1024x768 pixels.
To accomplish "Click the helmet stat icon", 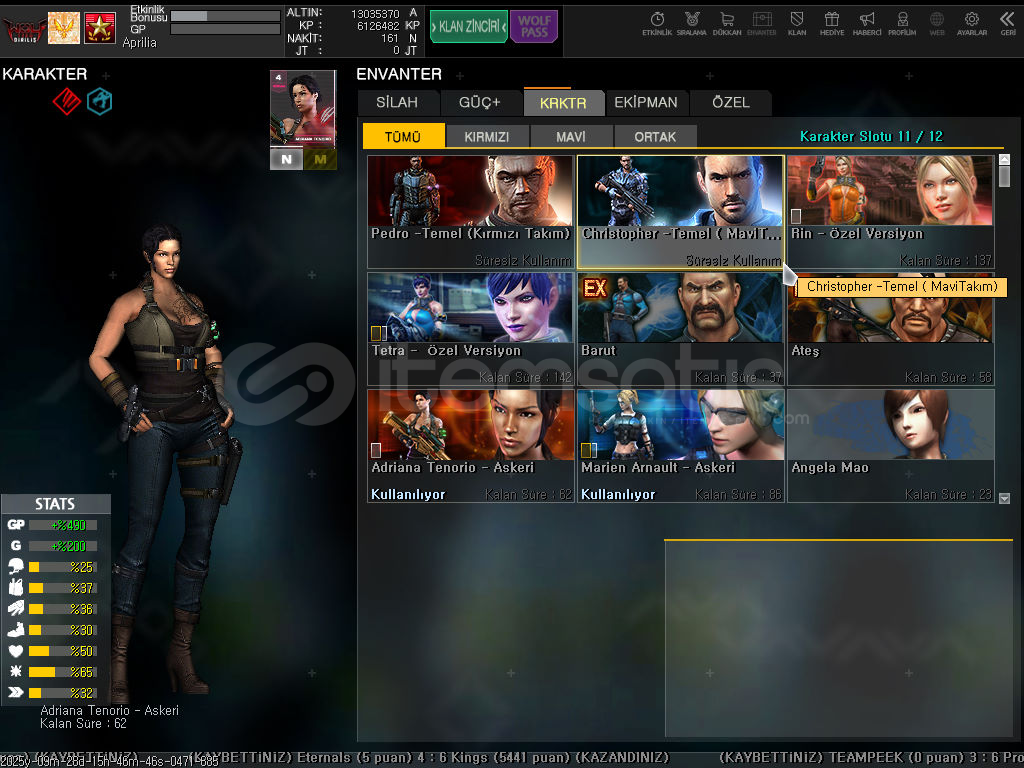I will pos(16,566).
